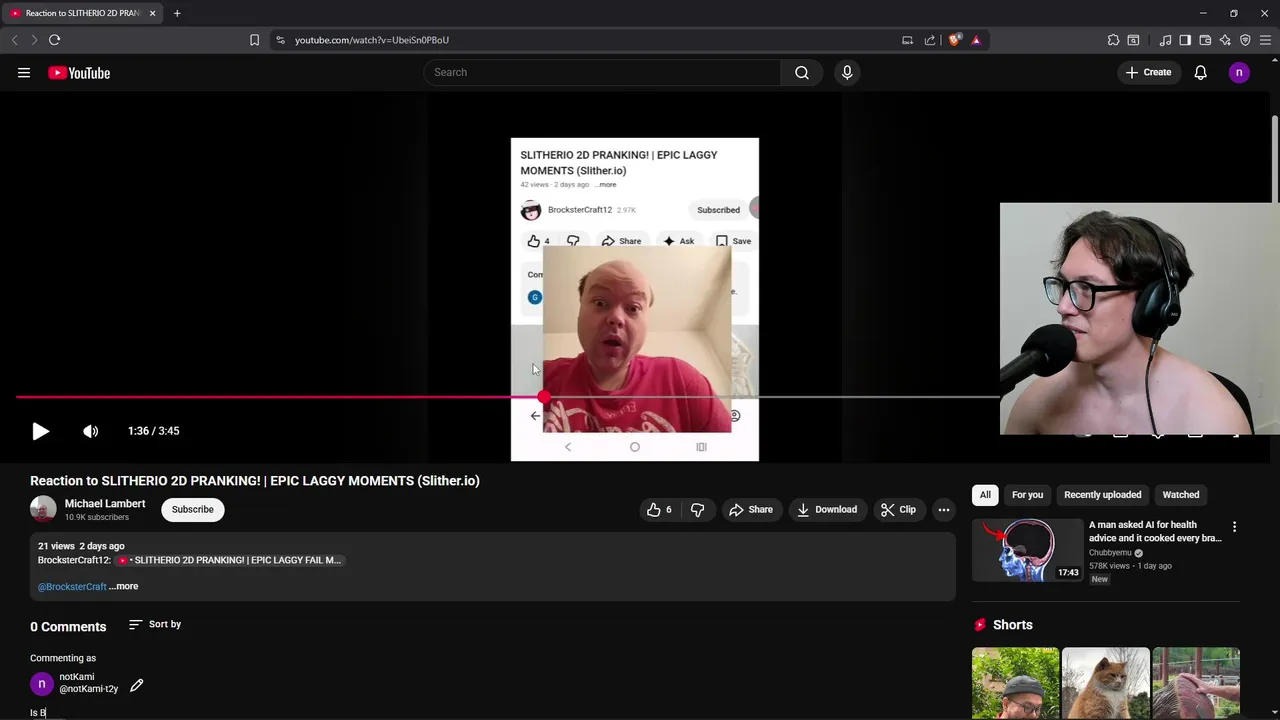Open the purple 'n' account avatar
The height and width of the screenshot is (720, 1280).
(1239, 72)
